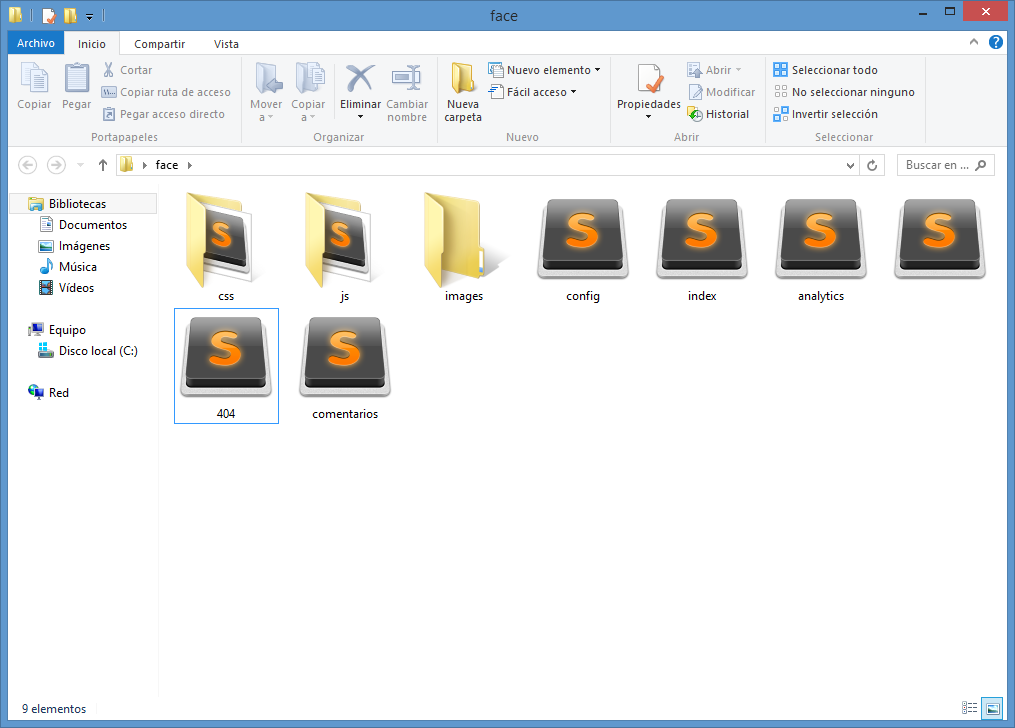
Task: Switch to large icons view in status bar
Action: click(992, 708)
